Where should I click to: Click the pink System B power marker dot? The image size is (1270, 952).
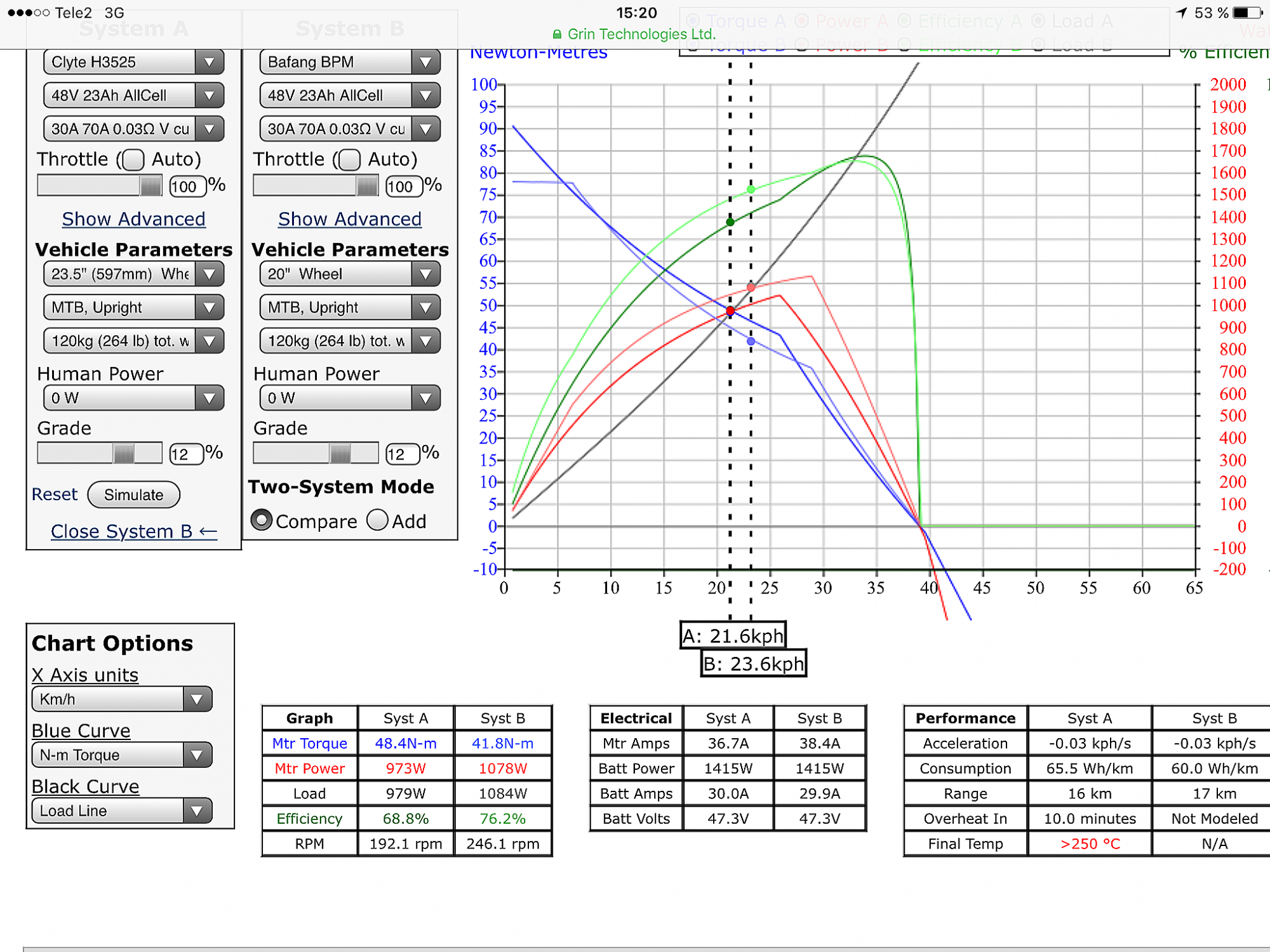751,288
